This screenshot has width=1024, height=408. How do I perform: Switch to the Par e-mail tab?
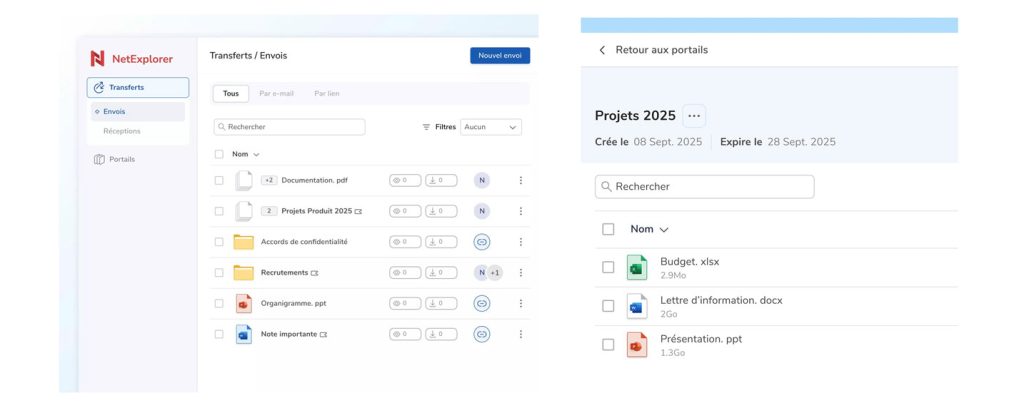point(276,94)
